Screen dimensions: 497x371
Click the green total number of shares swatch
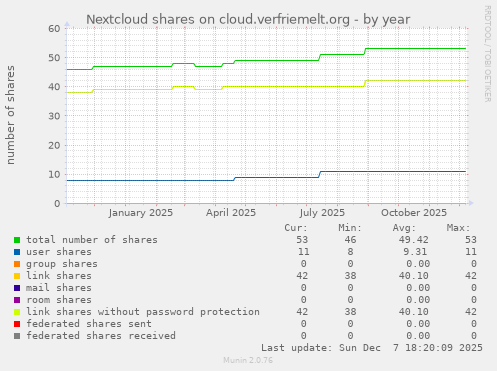click(x=17, y=240)
